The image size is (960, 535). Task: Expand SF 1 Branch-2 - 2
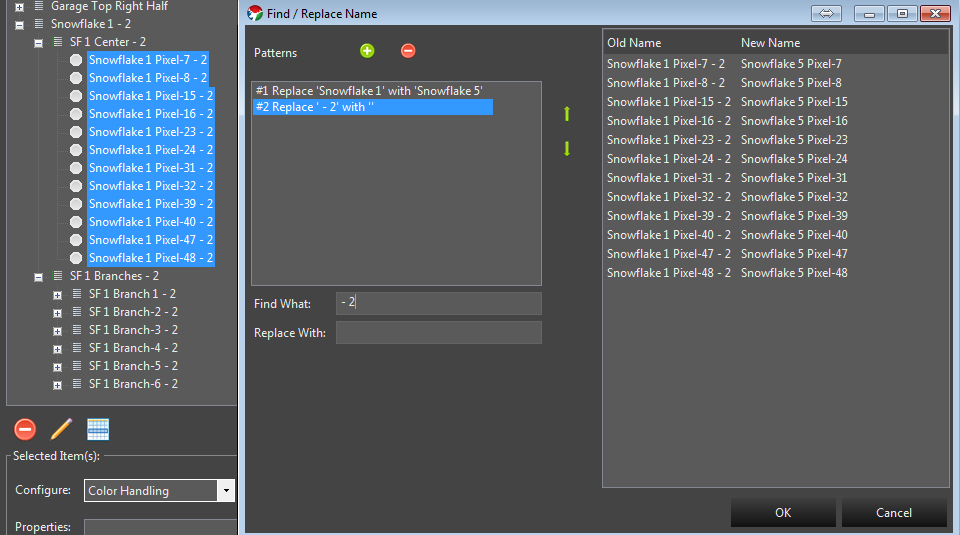point(58,313)
